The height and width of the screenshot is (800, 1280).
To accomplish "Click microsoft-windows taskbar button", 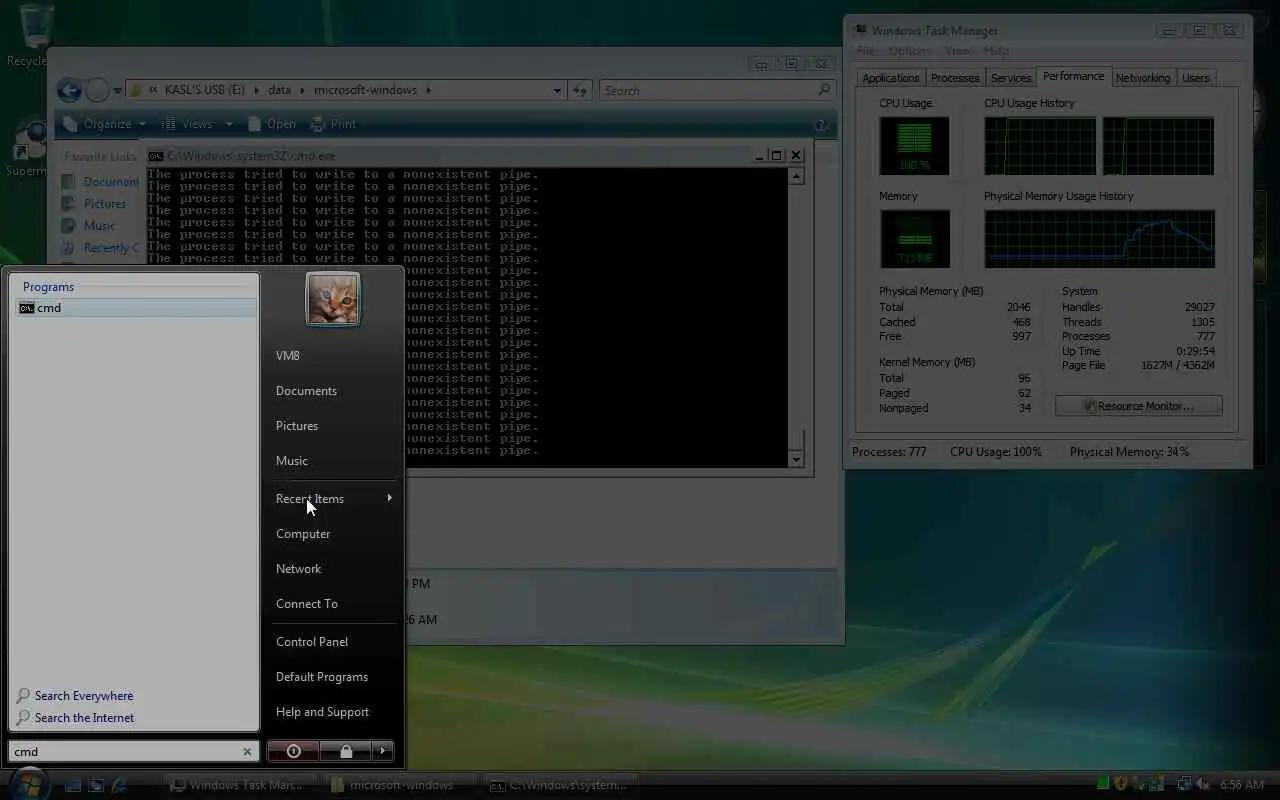I will tap(400, 785).
